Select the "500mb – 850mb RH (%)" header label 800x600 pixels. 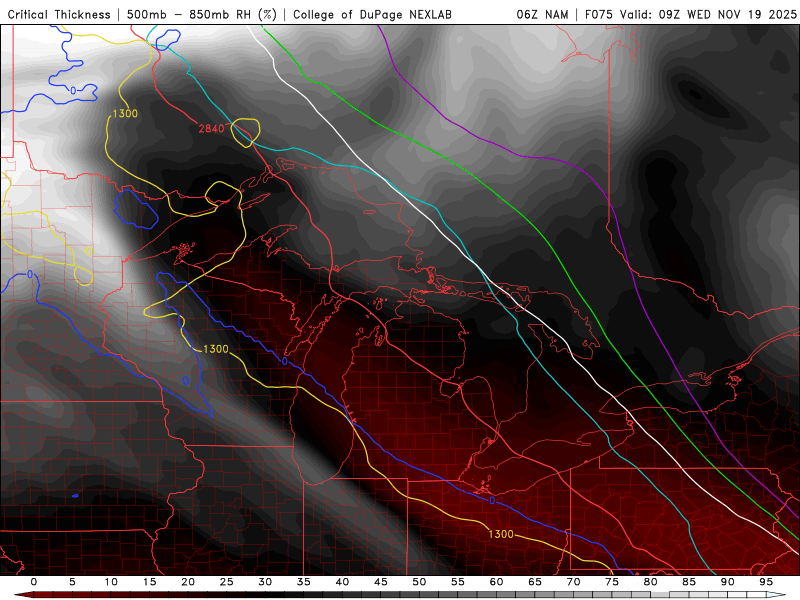[x=202, y=14]
